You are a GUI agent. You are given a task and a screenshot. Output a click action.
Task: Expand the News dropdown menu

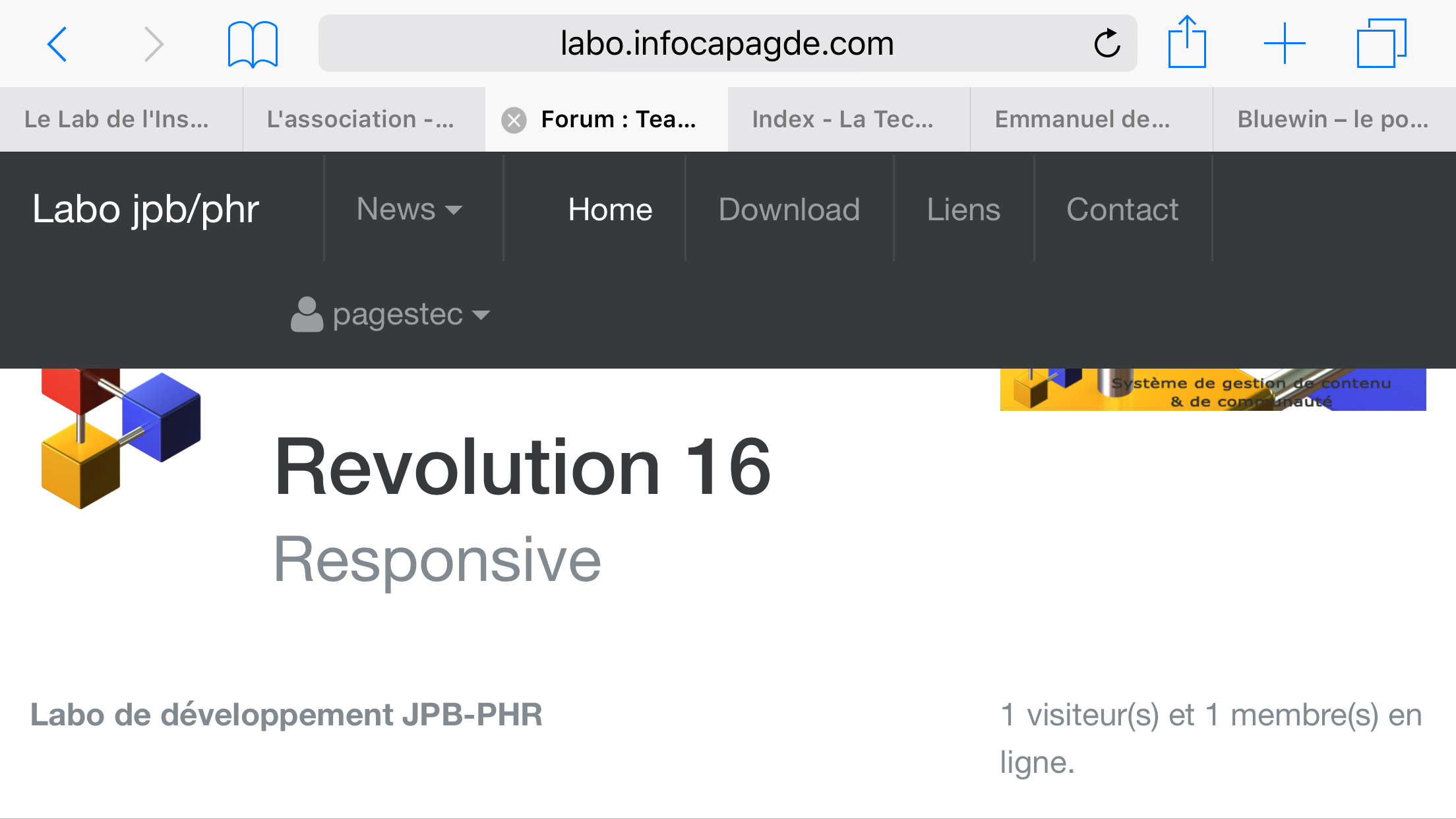(x=409, y=209)
